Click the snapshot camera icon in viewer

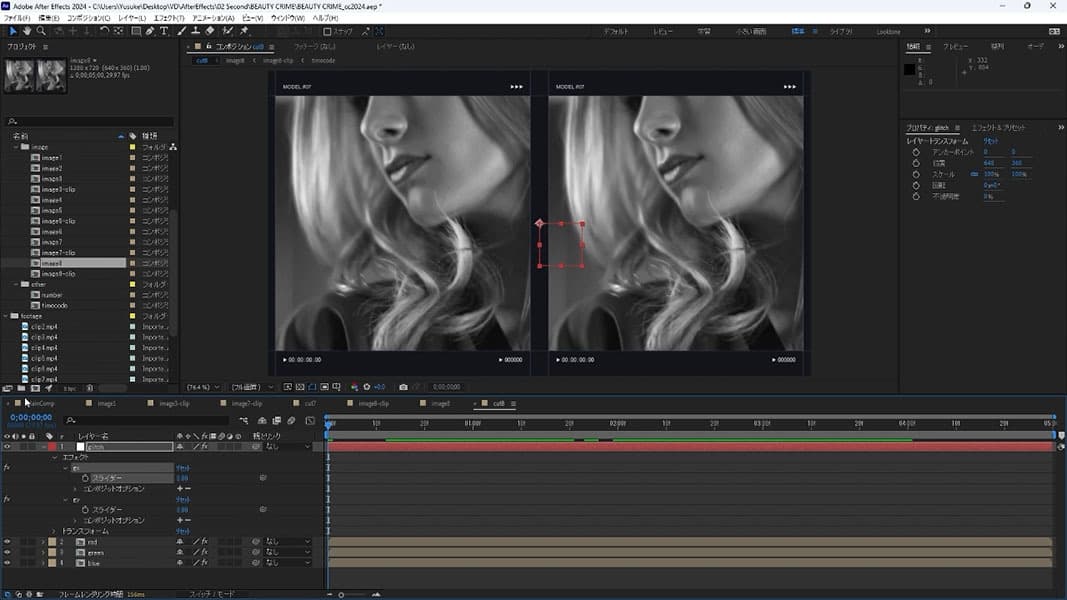(x=403, y=387)
